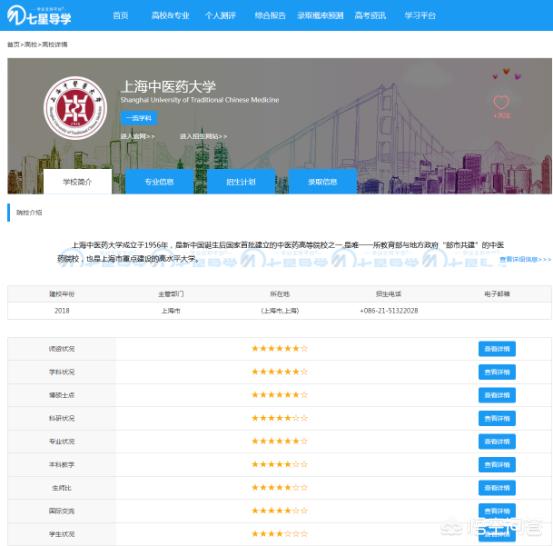This screenshot has width=553, height=546.
Task: Open 首页 in the top navigation
Action: (x=120, y=16)
